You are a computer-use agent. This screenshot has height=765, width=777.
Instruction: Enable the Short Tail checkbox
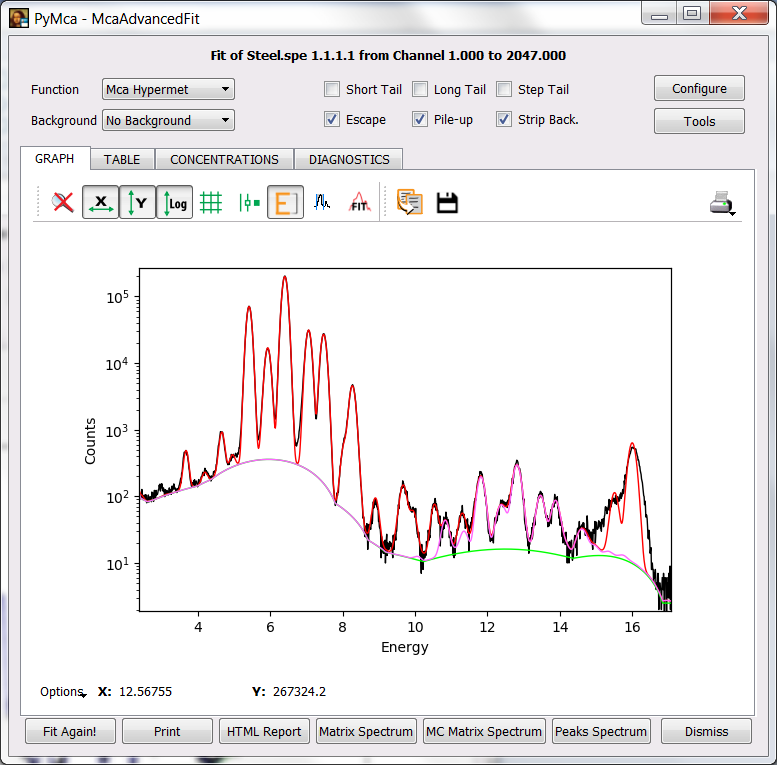pyautogui.click(x=332, y=90)
